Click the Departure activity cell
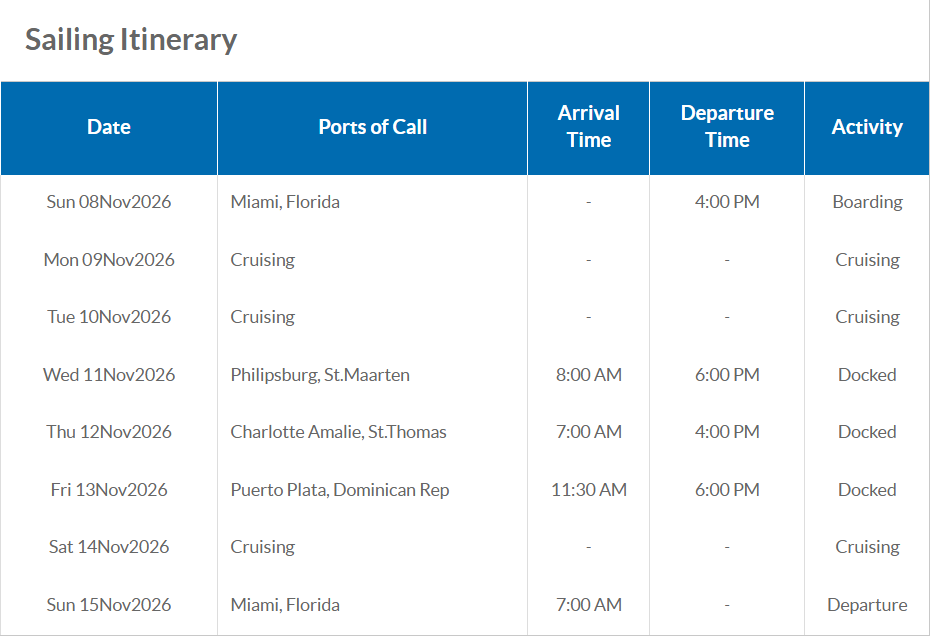Screen dimensions: 930x636 coord(867,605)
